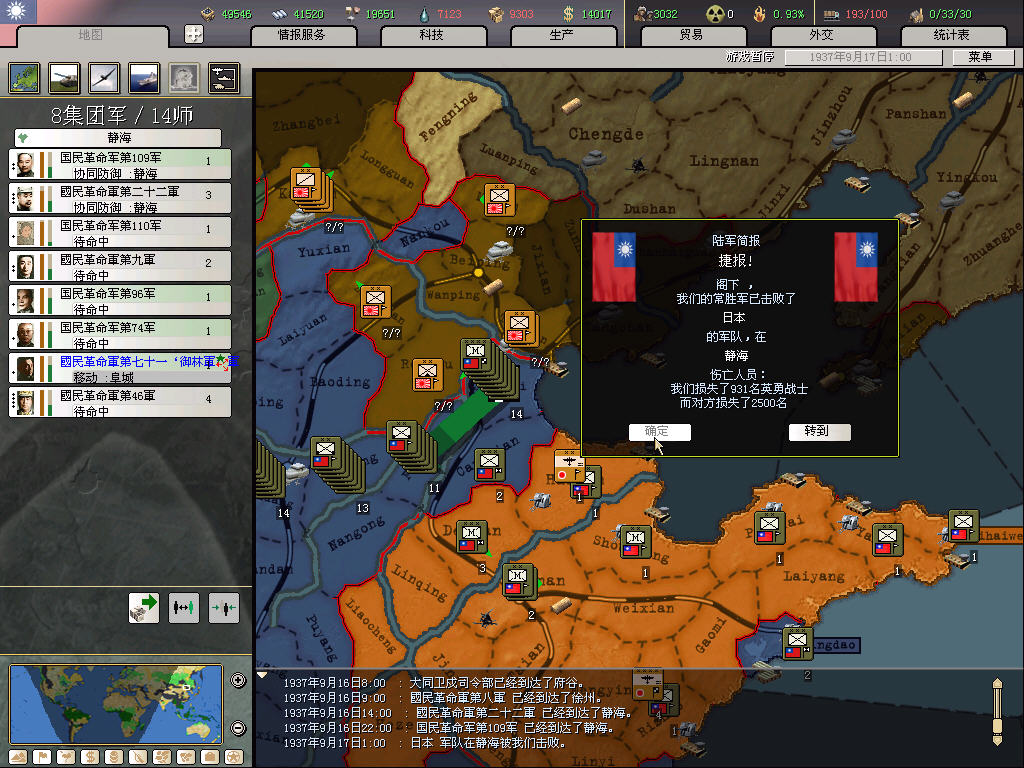Click 转到 to go to battle
This screenshot has height=768, width=1024.
coord(819,431)
